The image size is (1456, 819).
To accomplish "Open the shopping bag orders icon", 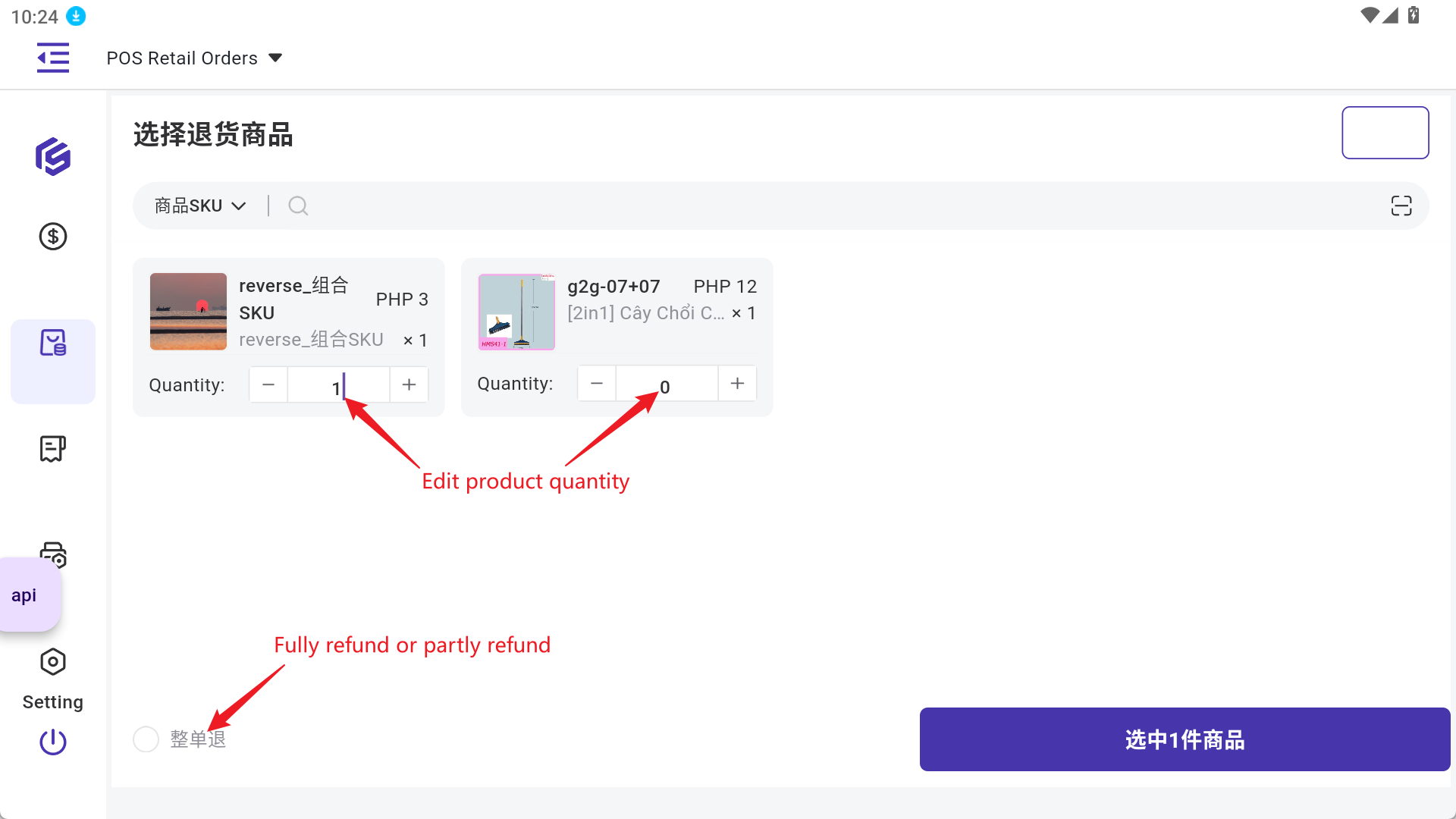I will click(53, 344).
